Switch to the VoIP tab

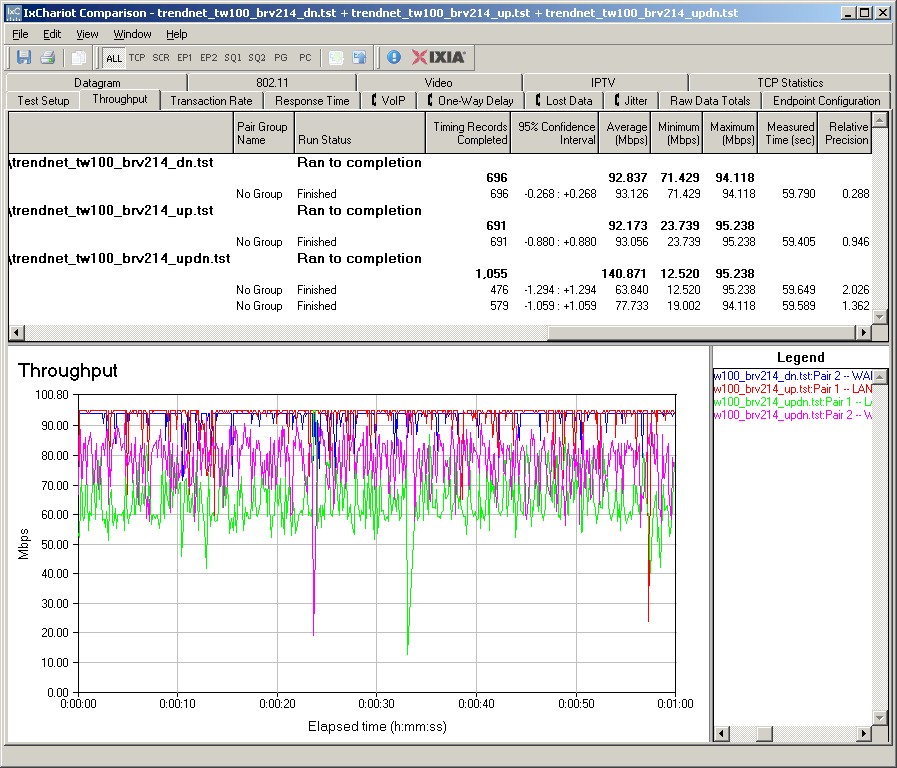pyautogui.click(x=389, y=101)
